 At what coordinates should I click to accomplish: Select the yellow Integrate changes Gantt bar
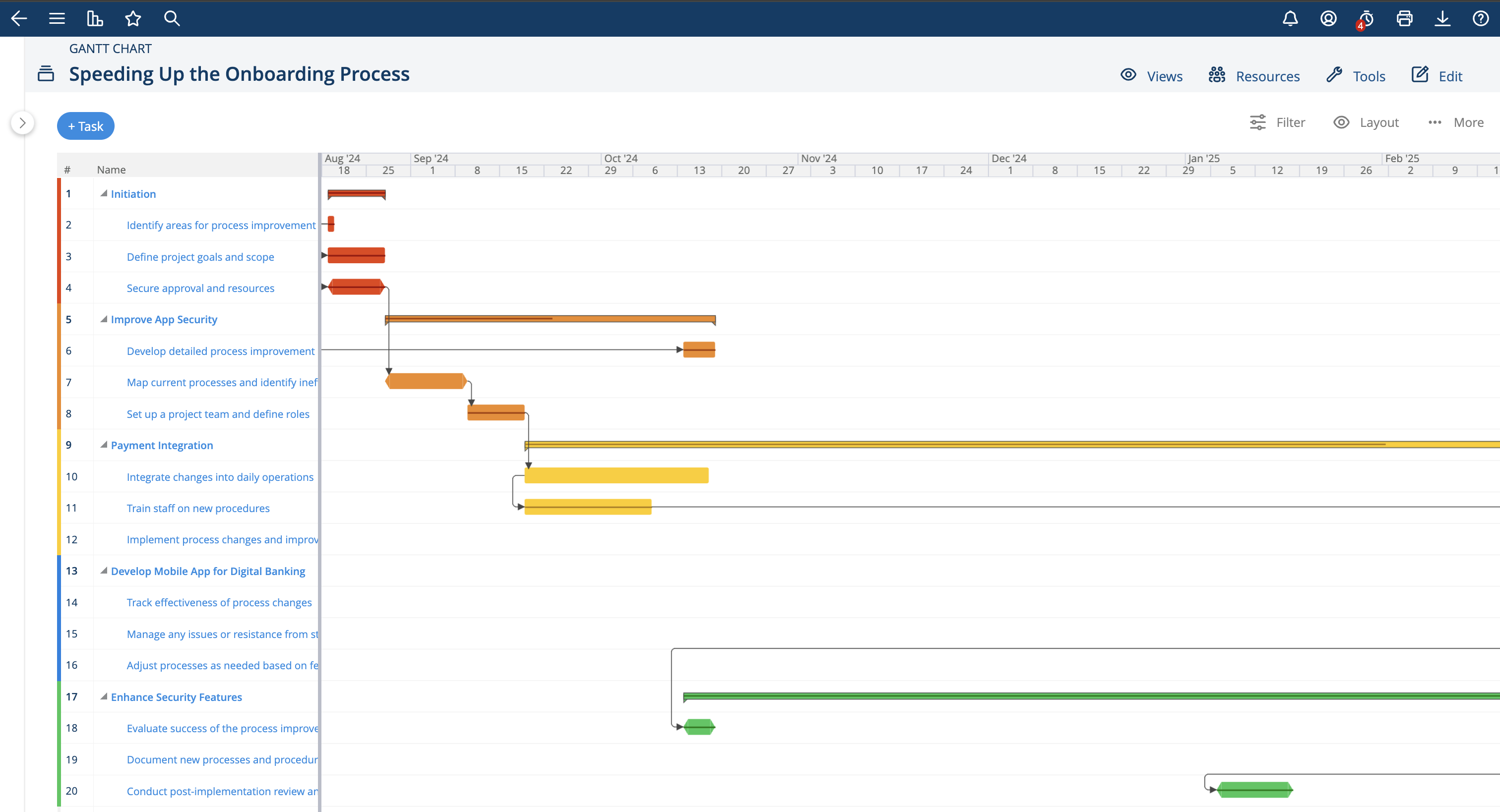click(x=616, y=475)
